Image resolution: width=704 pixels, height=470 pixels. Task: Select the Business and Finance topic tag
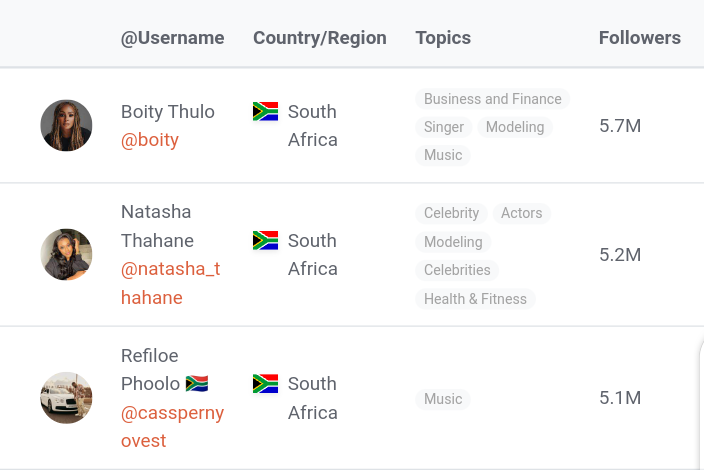pos(493,99)
